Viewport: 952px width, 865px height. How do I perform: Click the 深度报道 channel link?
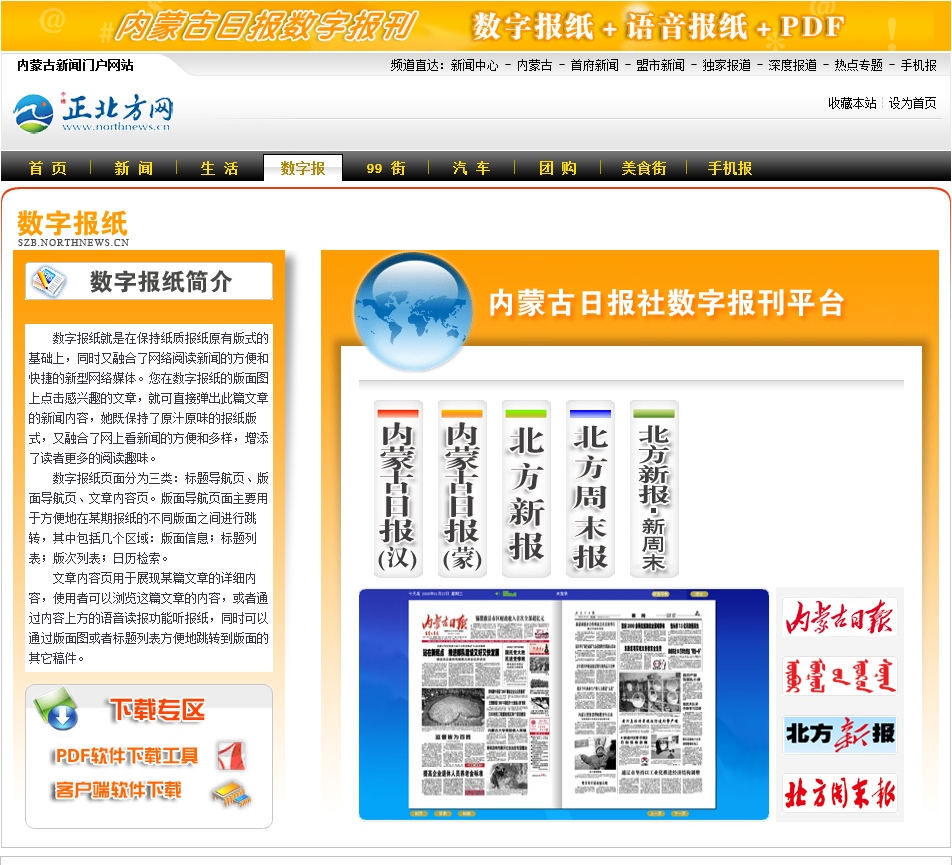point(792,66)
